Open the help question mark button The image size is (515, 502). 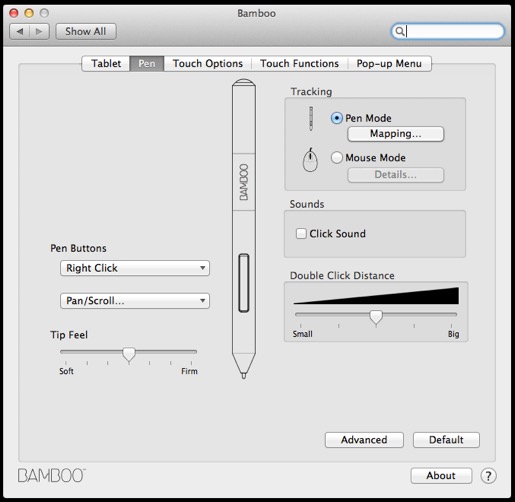(x=488, y=476)
